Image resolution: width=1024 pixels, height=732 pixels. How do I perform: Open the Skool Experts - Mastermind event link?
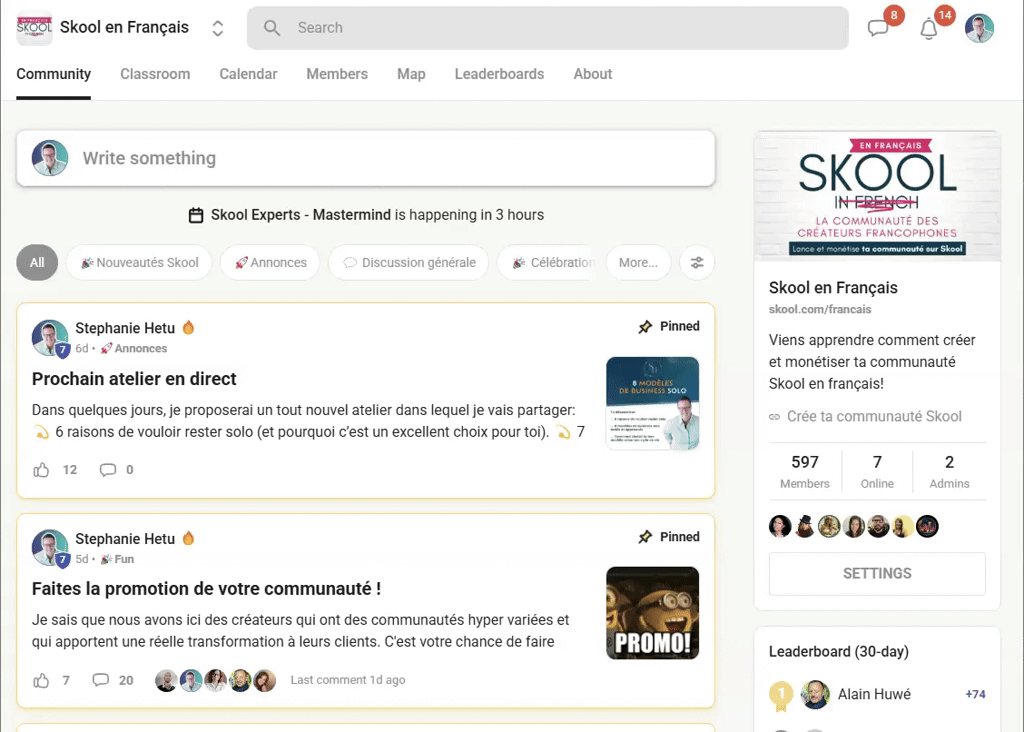(x=300, y=215)
